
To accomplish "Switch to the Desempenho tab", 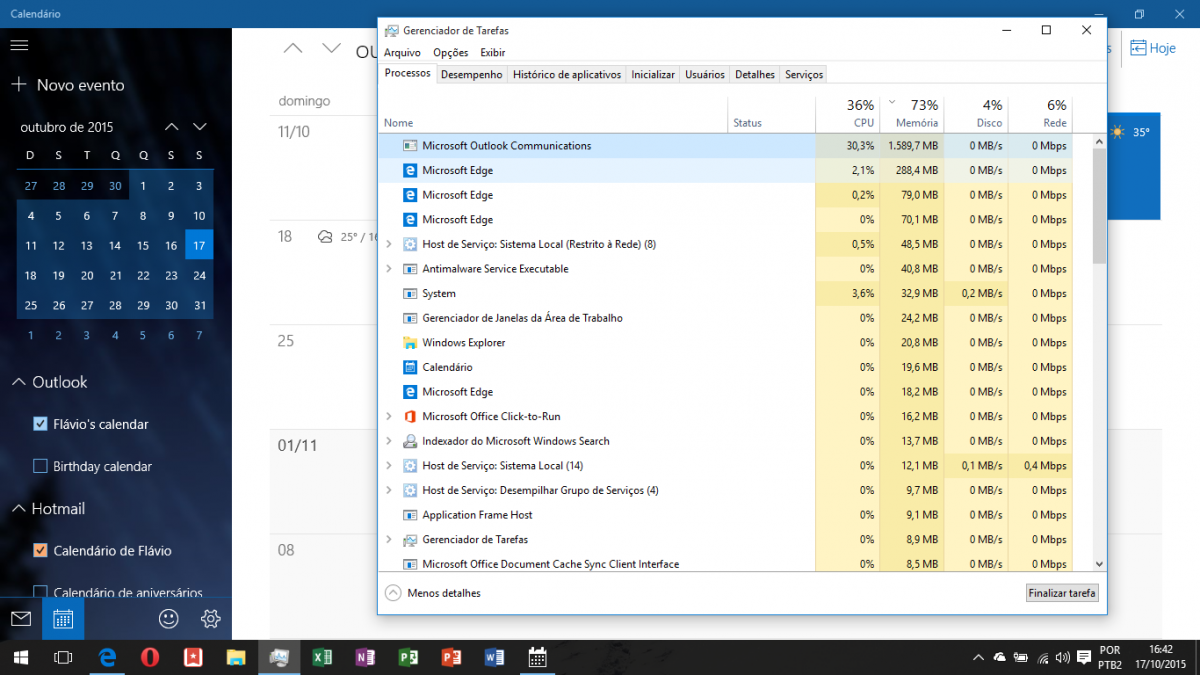I will coord(472,75).
